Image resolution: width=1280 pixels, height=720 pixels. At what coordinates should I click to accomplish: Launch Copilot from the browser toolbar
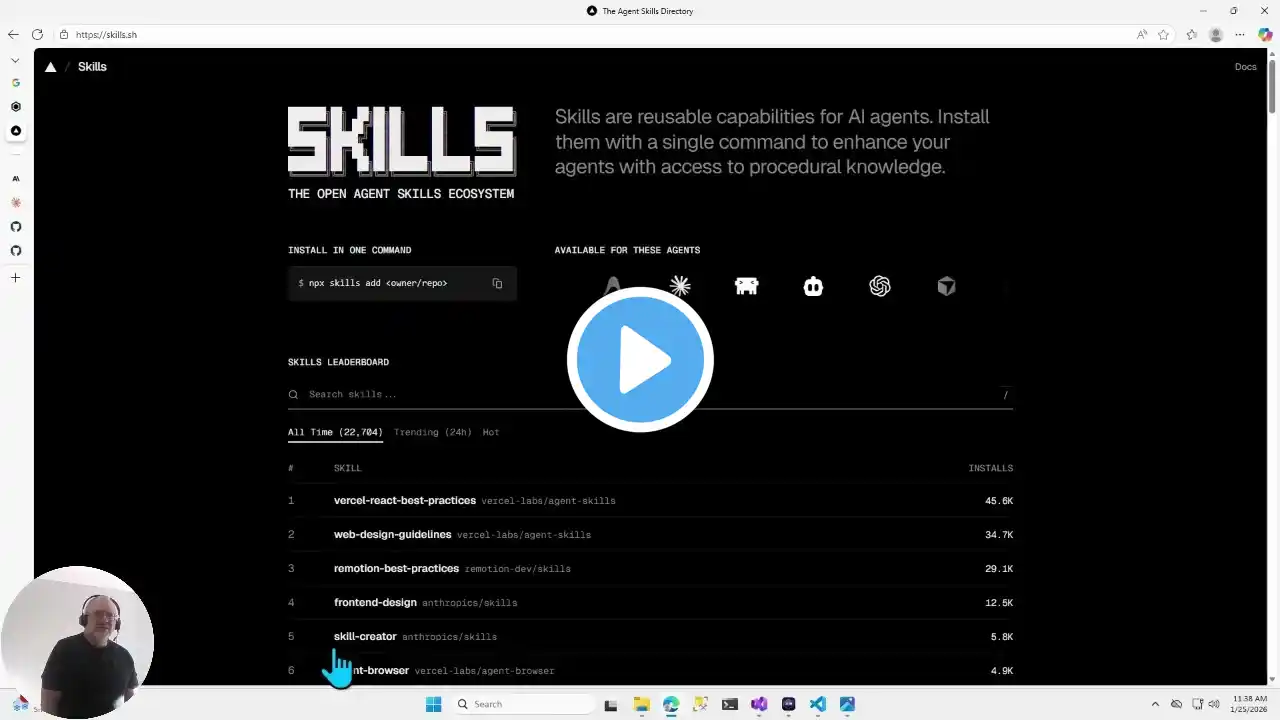click(x=1265, y=35)
